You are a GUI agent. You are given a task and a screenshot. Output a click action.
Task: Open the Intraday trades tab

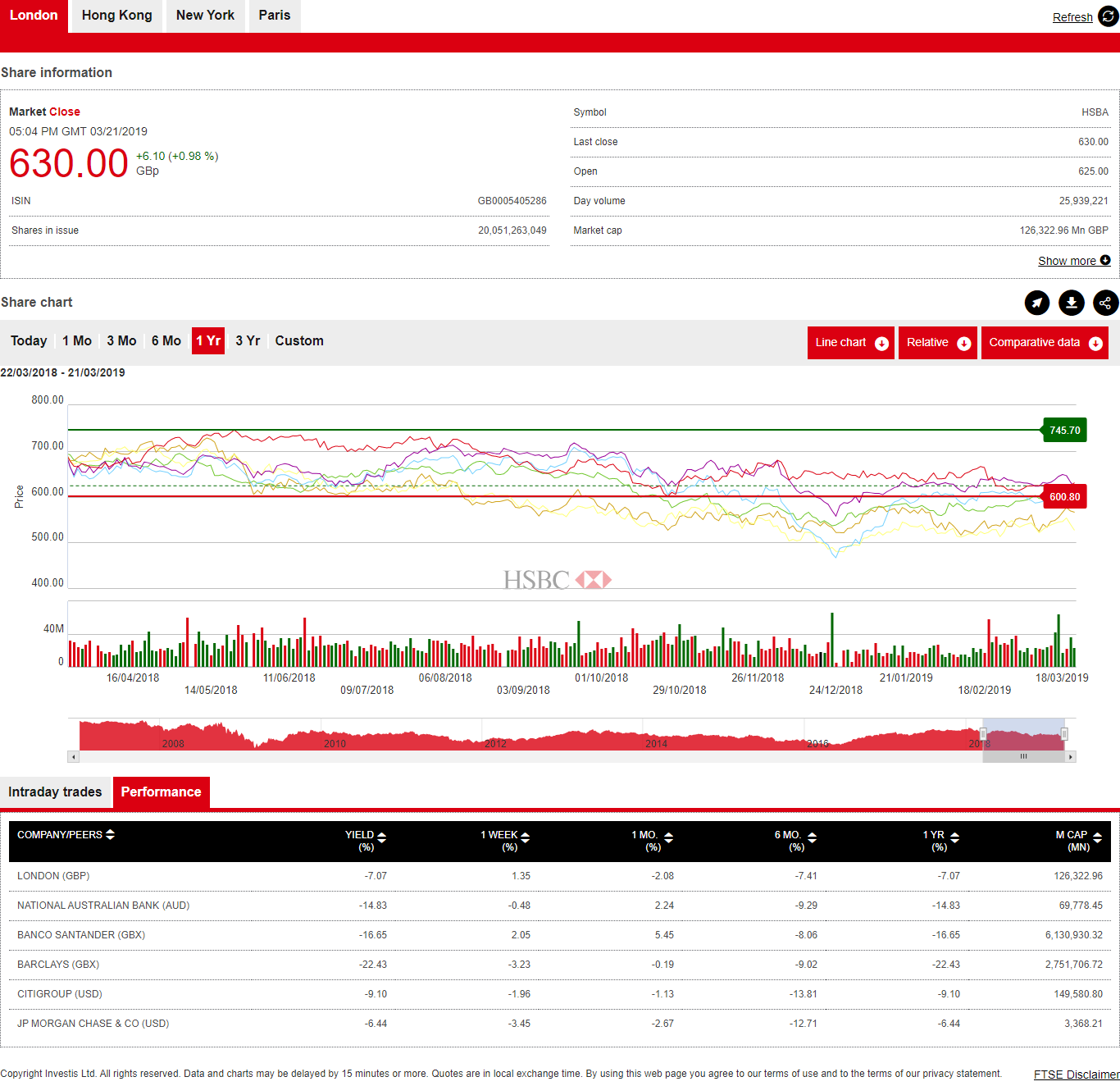55,792
